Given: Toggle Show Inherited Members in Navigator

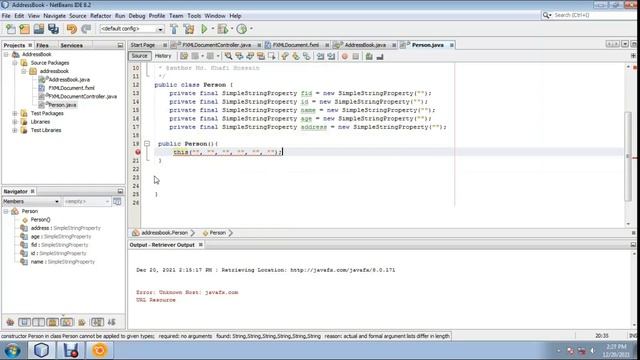Looking at the screenshot, I should point(10,322).
